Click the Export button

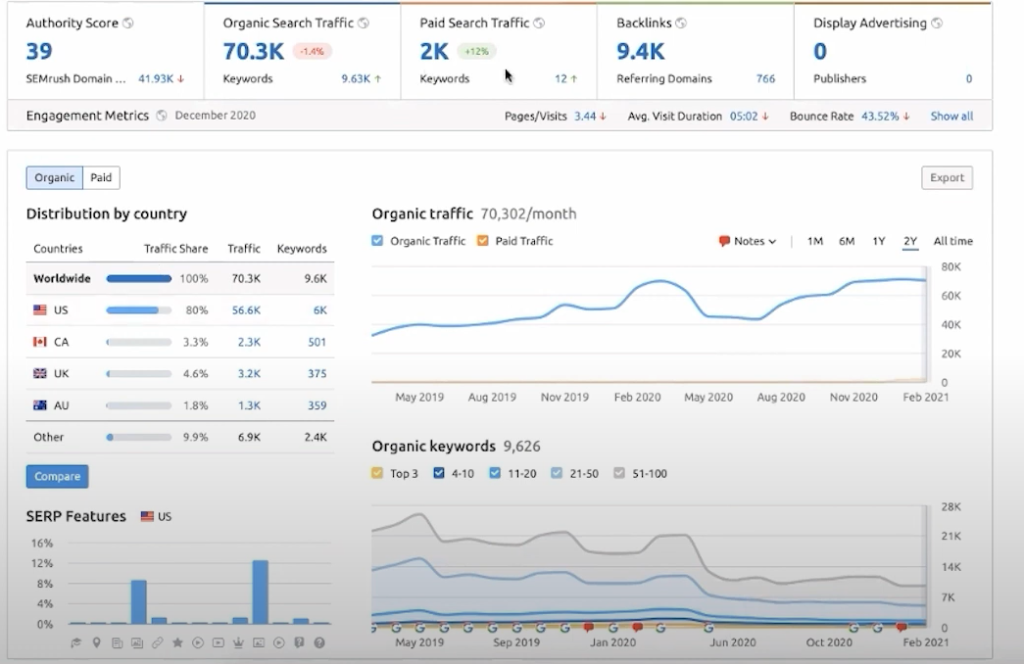pyautogui.click(x=946, y=178)
